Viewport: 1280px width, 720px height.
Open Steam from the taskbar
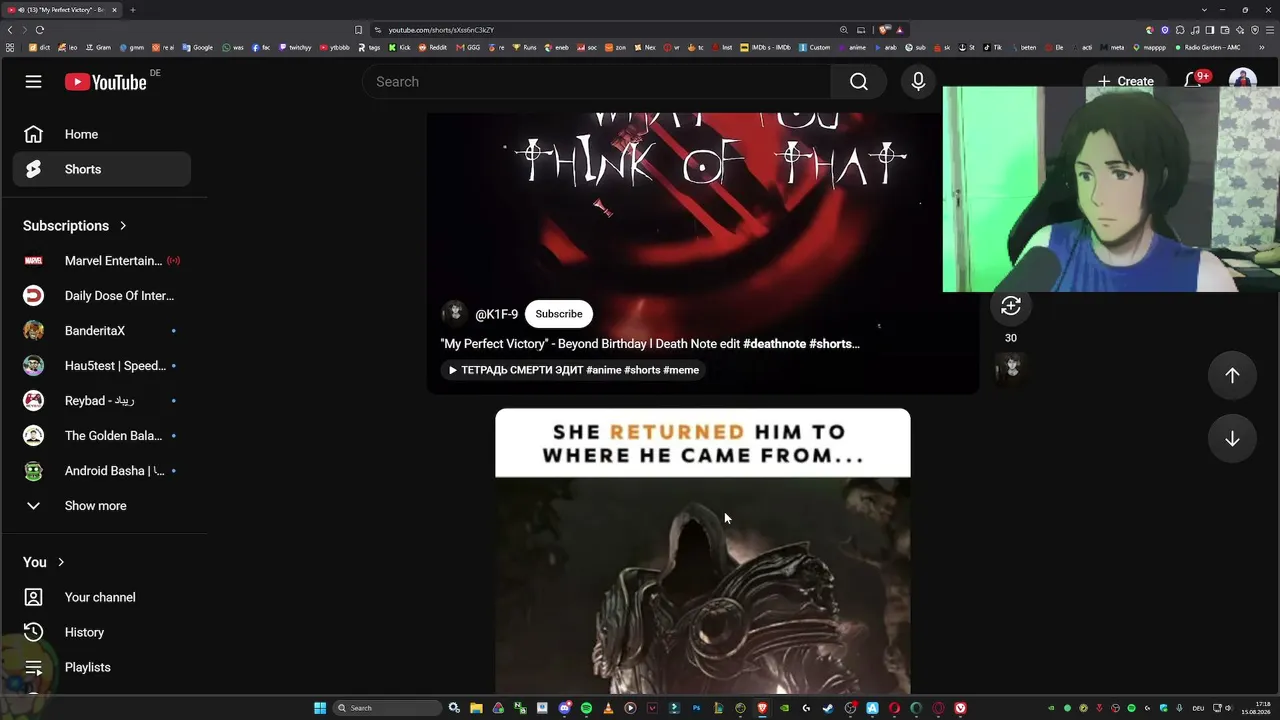[828, 708]
